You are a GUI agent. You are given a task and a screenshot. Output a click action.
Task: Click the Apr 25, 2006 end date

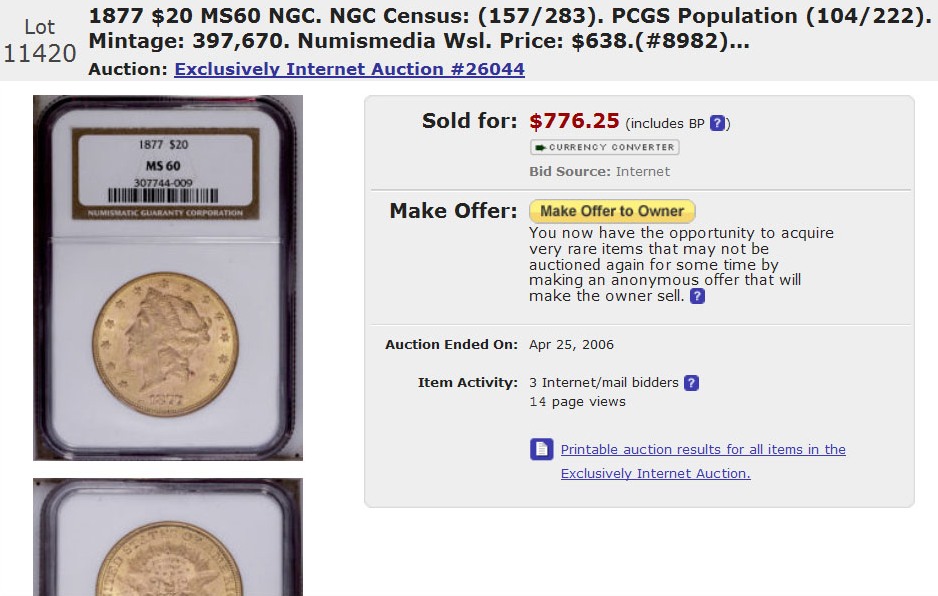coord(571,345)
